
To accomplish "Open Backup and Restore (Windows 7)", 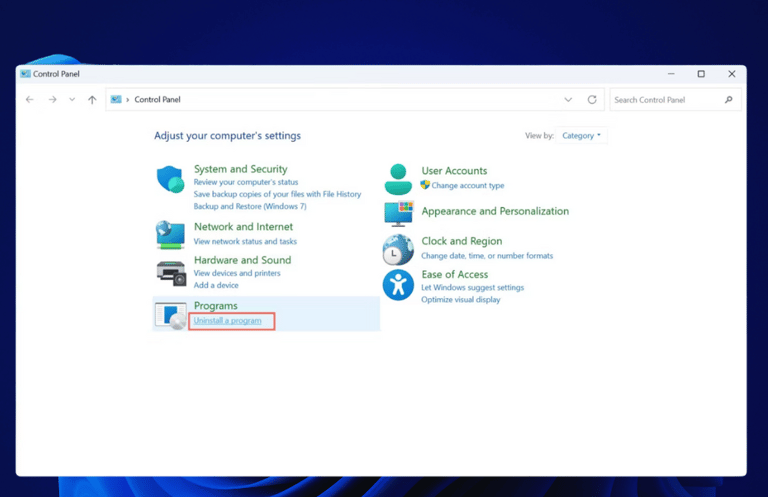I will [250, 206].
